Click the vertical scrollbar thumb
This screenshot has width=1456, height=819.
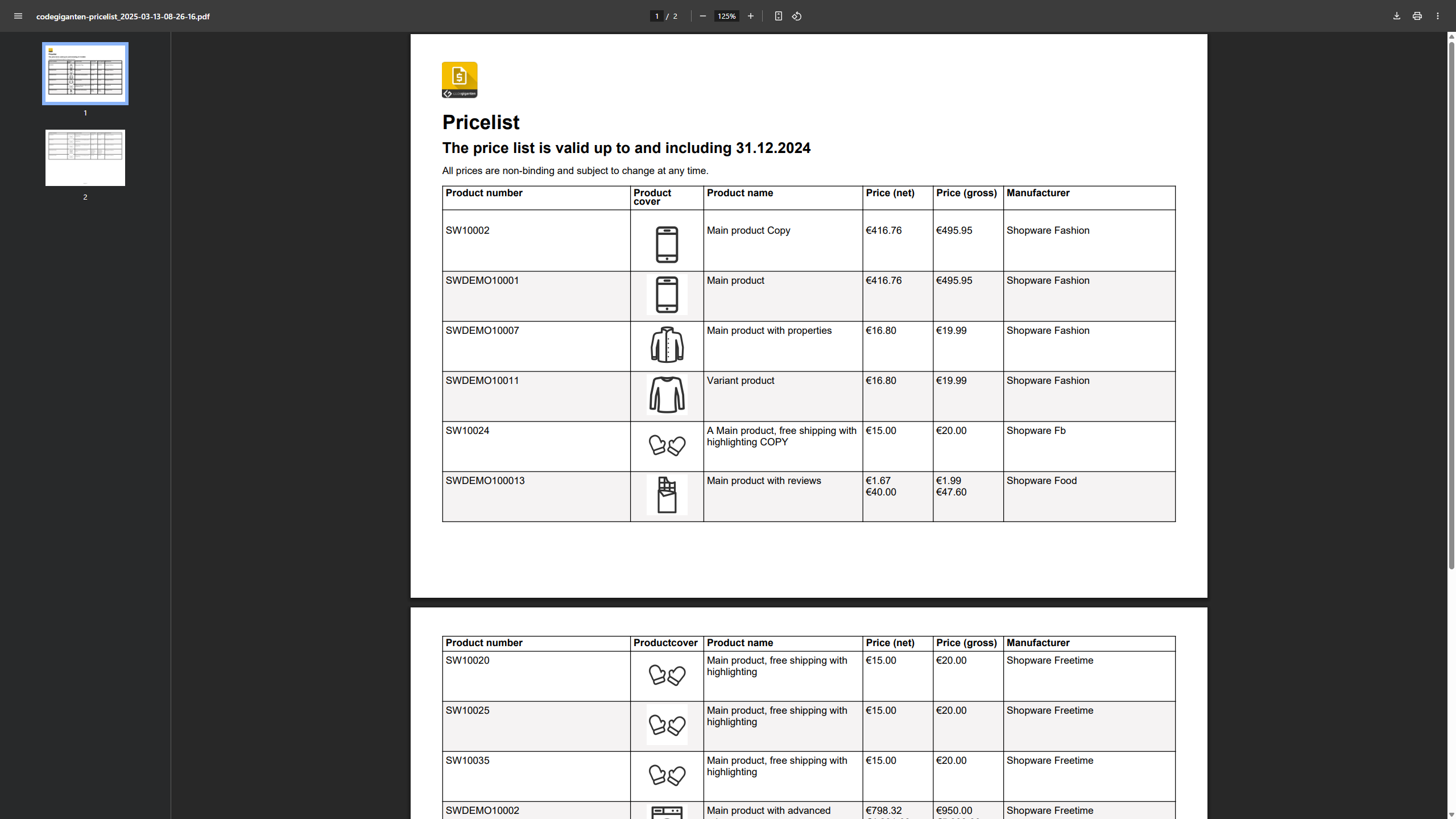1451,304
